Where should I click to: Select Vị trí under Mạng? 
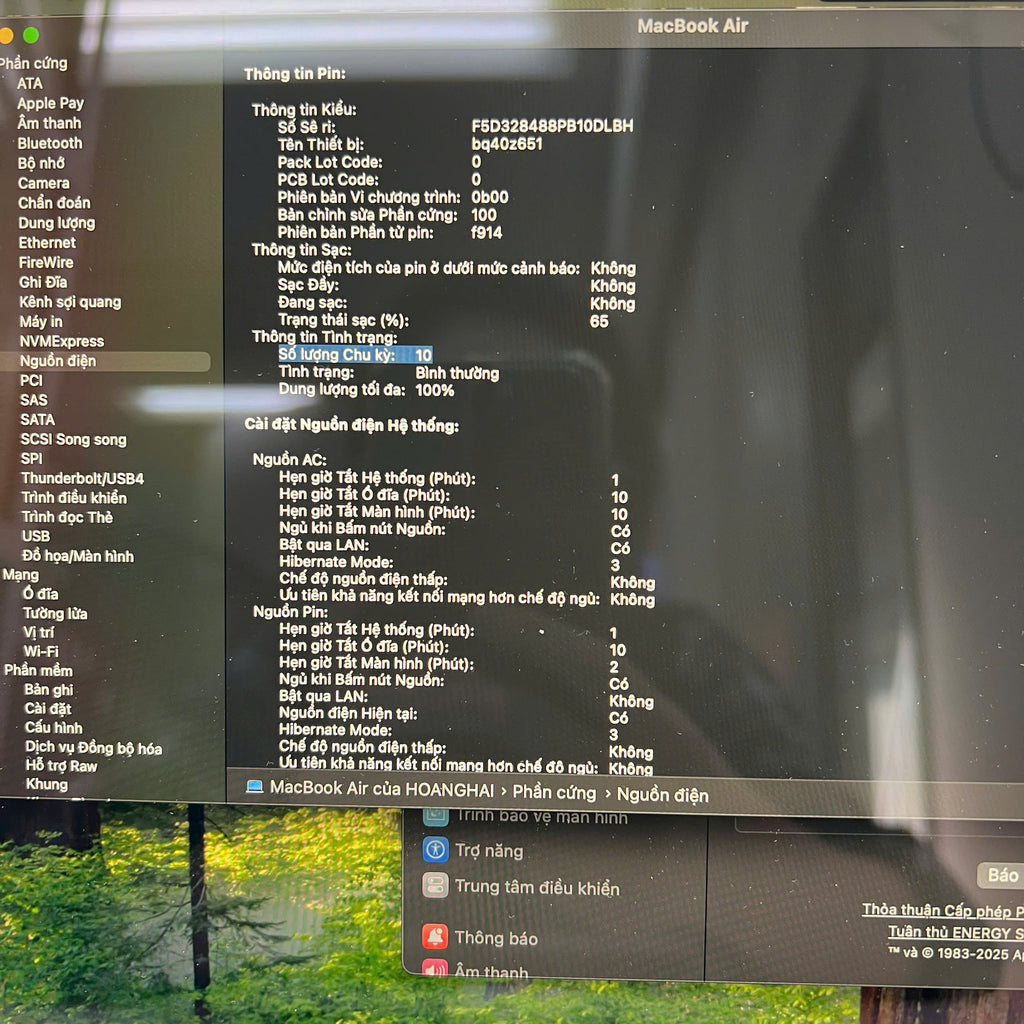click(x=39, y=632)
